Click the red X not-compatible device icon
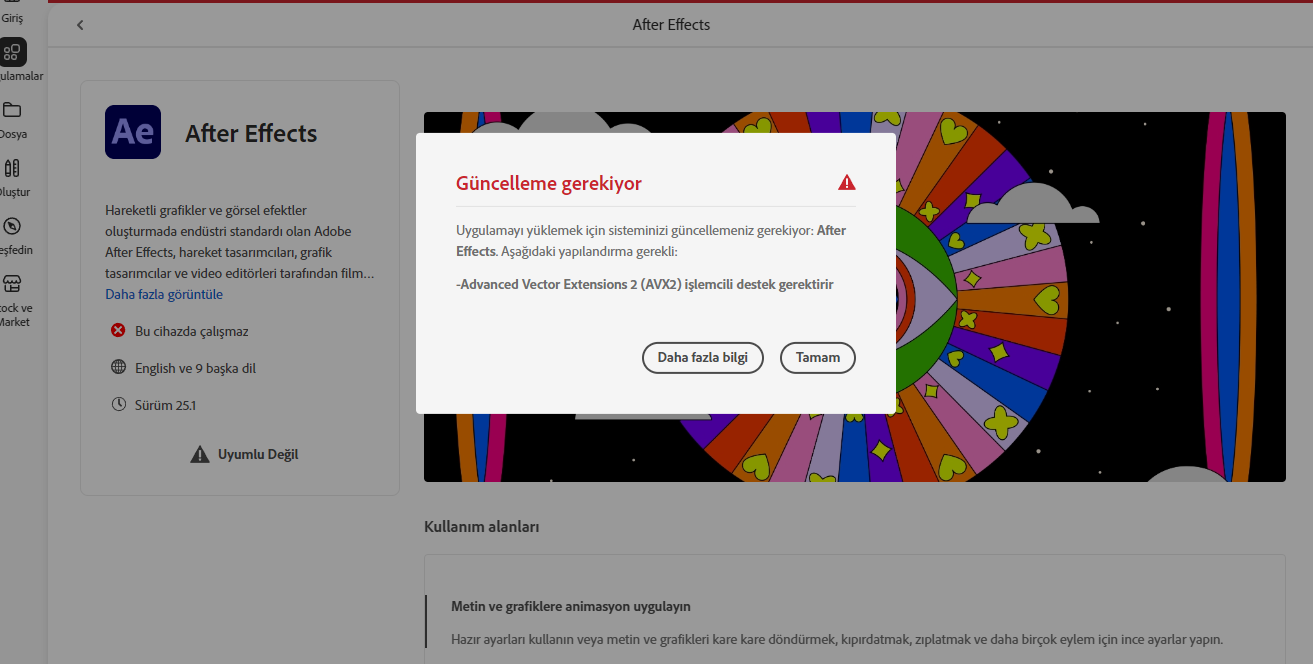 click(118, 330)
